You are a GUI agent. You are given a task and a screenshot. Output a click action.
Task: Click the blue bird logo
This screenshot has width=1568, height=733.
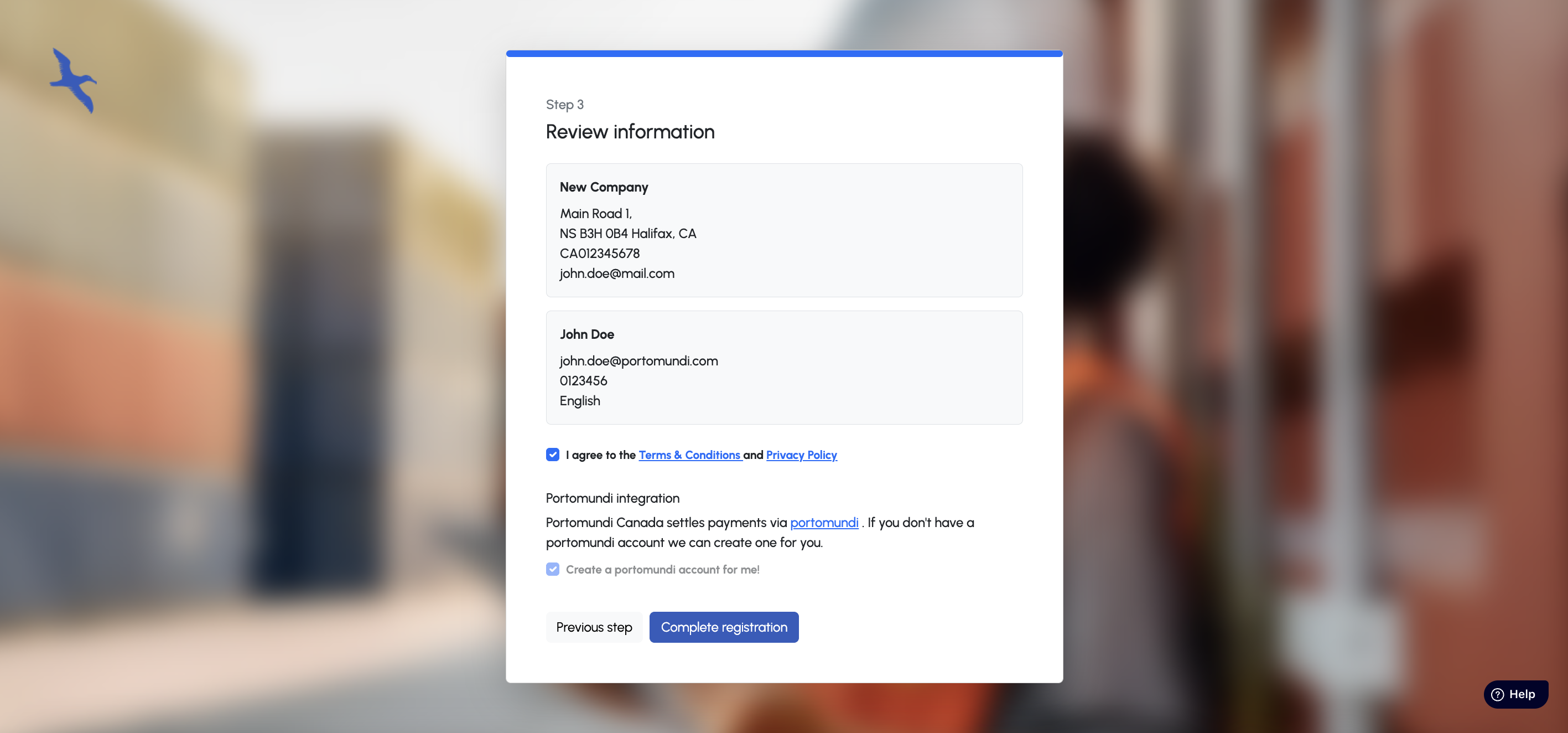[x=73, y=81]
